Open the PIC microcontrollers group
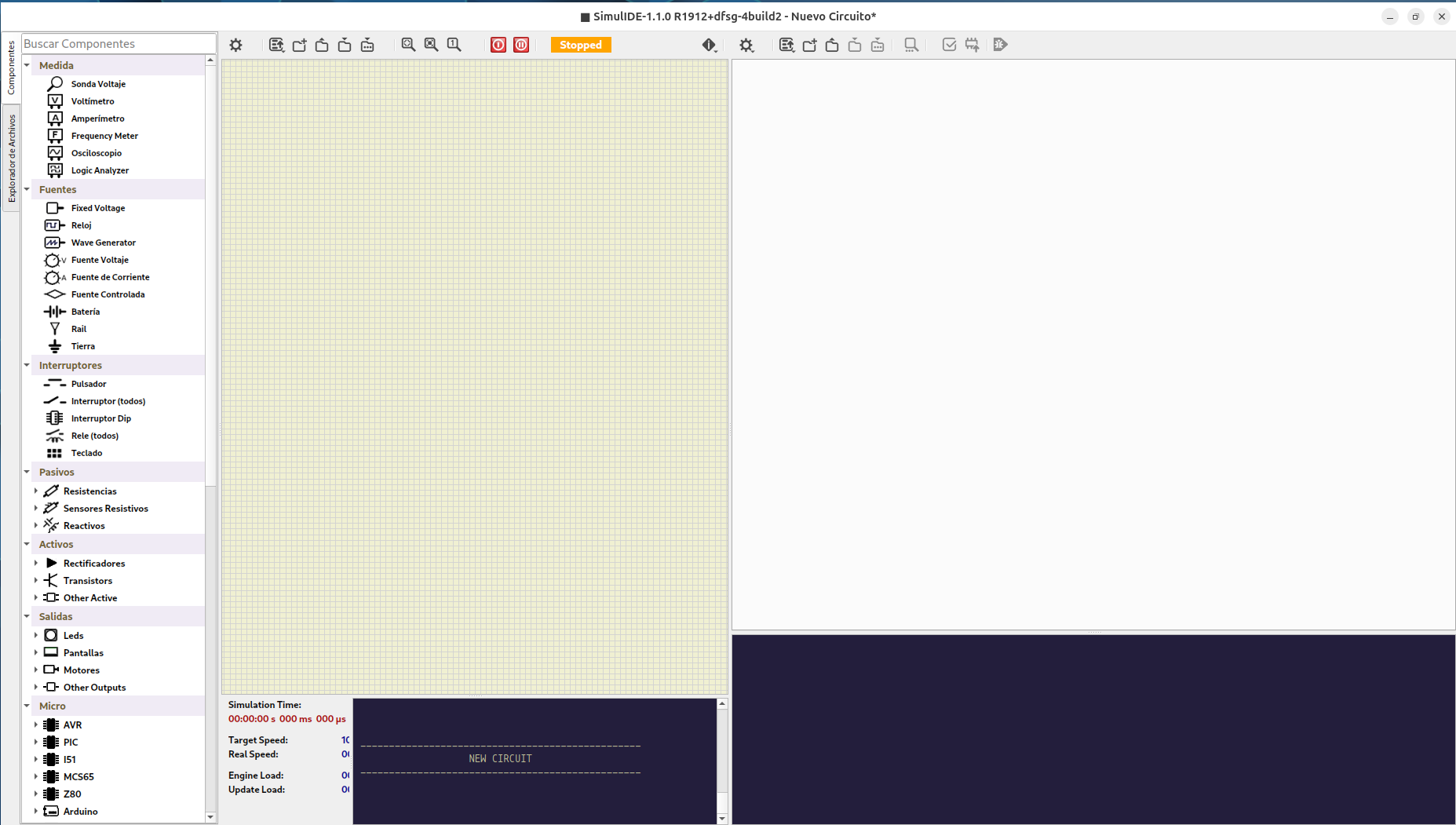This screenshot has height=825, width=1456. point(70,743)
